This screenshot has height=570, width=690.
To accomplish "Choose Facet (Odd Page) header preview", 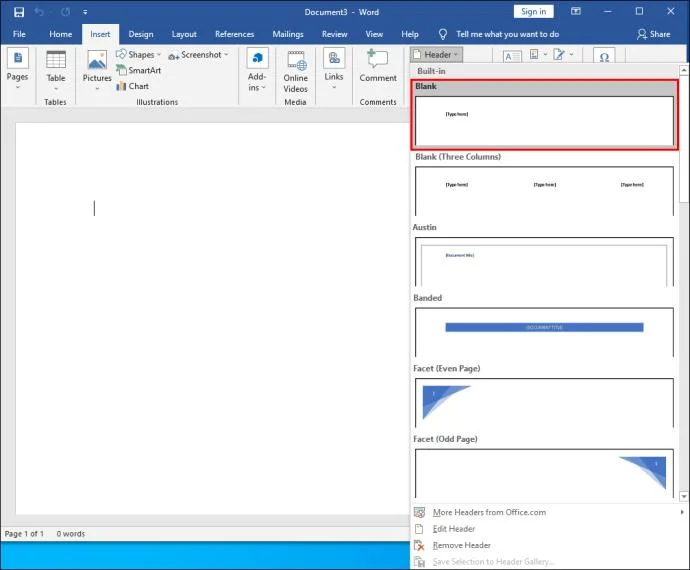I will [544, 473].
